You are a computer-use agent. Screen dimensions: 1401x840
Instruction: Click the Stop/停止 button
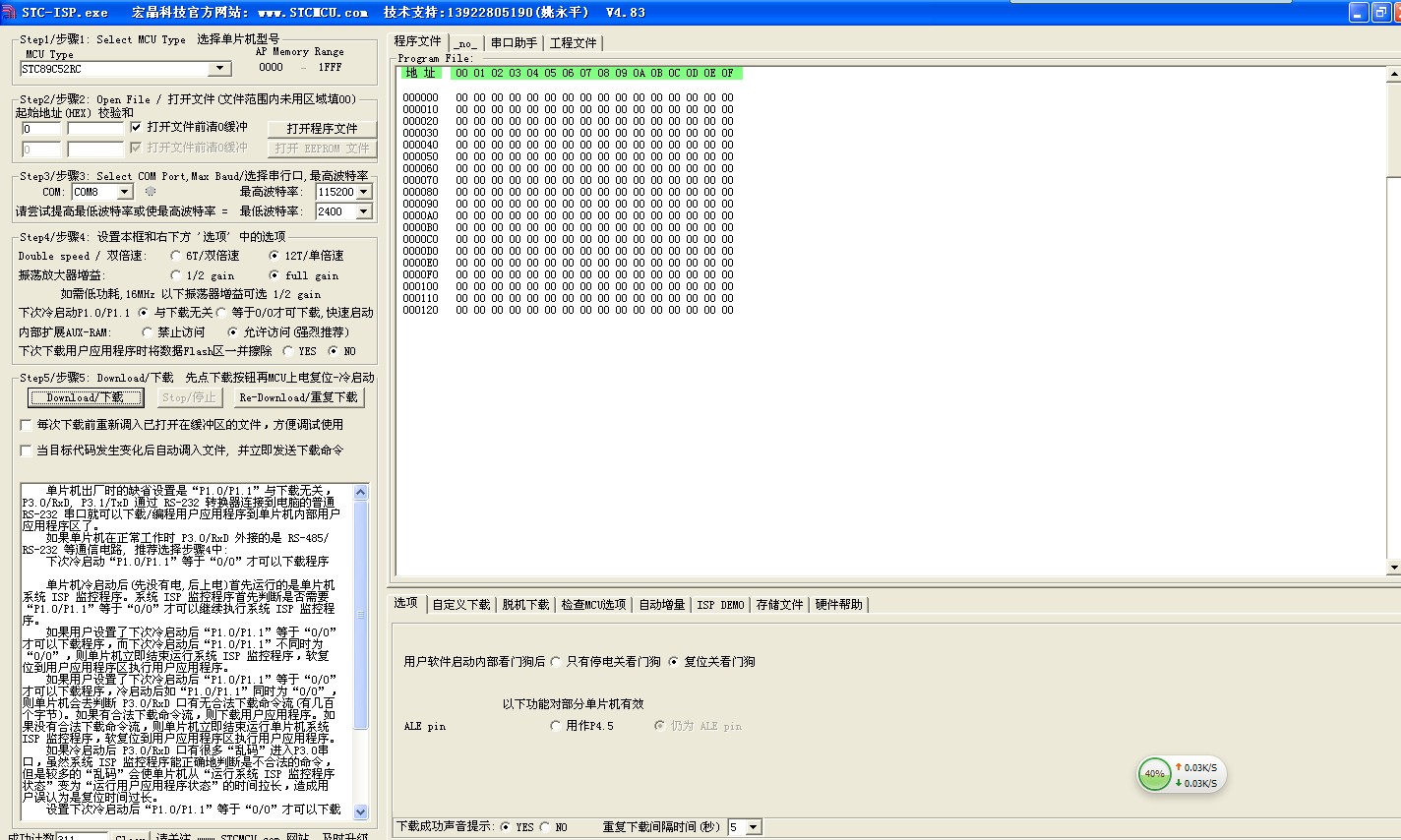tap(189, 397)
